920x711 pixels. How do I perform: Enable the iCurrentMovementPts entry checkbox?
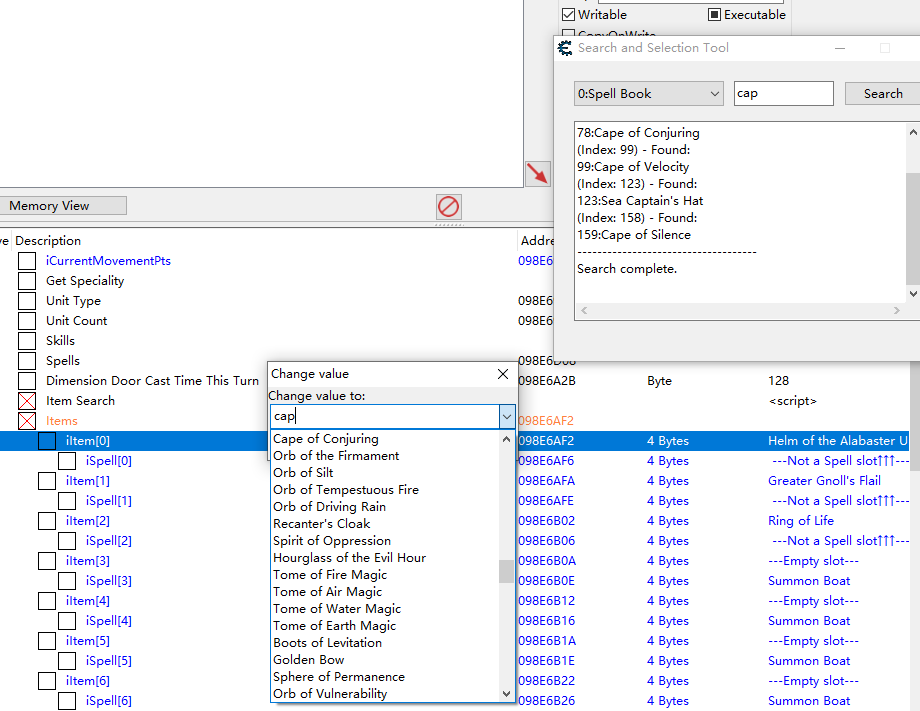tap(27, 261)
